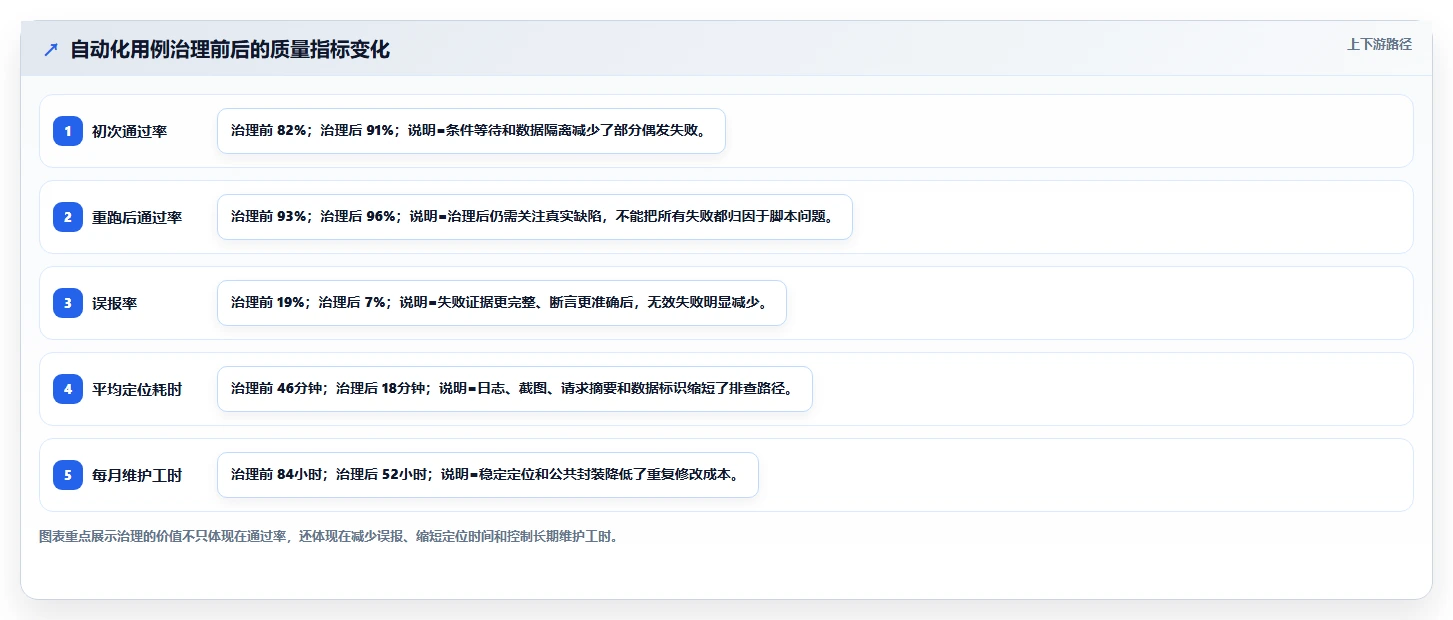Click the footer note starting with 图表重点展示
This screenshot has height=620, width=1453.
point(329,536)
